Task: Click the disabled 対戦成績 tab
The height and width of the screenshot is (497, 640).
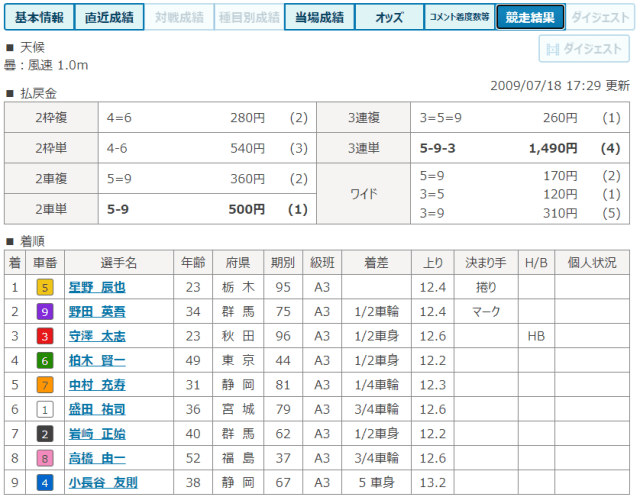Action: coord(179,17)
